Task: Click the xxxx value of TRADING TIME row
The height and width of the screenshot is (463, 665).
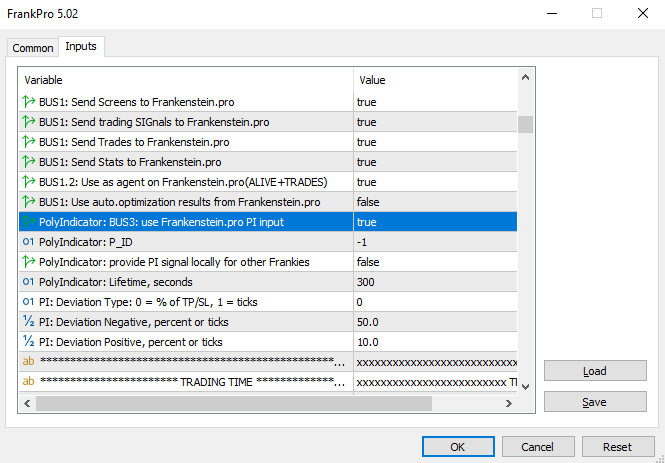Action: click(436, 382)
